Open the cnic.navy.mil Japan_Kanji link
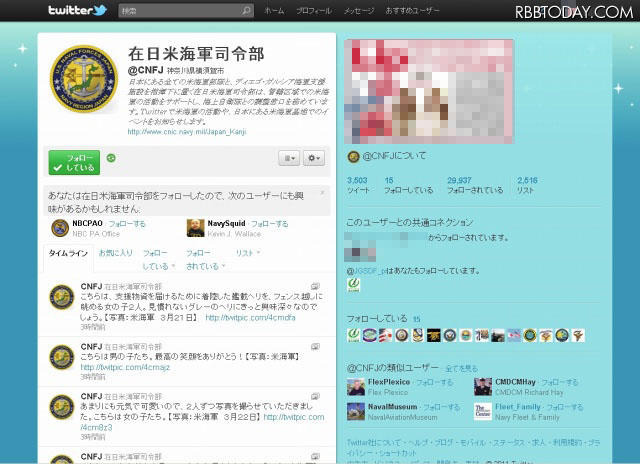This screenshot has height=464, width=640. tap(187, 132)
